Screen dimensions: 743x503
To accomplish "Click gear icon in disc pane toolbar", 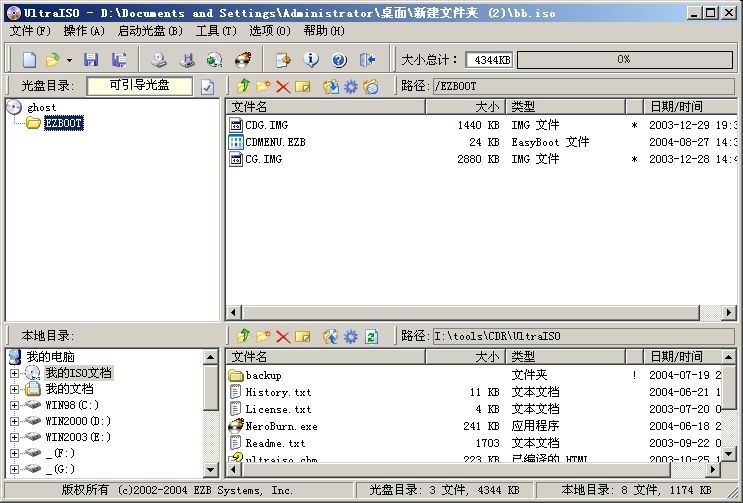I will coord(351,86).
